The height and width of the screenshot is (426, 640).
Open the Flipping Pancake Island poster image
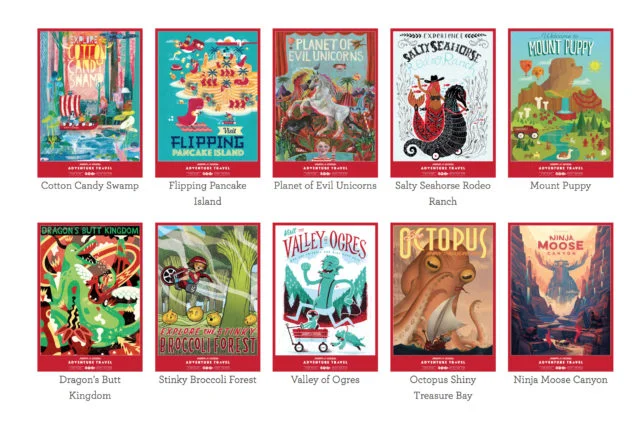click(x=207, y=103)
